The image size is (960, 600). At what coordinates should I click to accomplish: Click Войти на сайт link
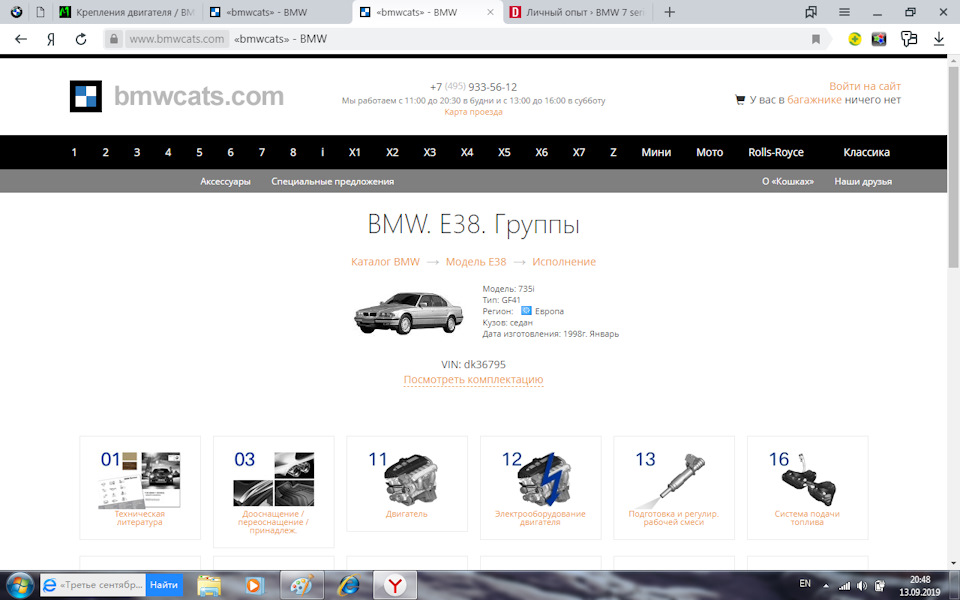[x=864, y=86]
